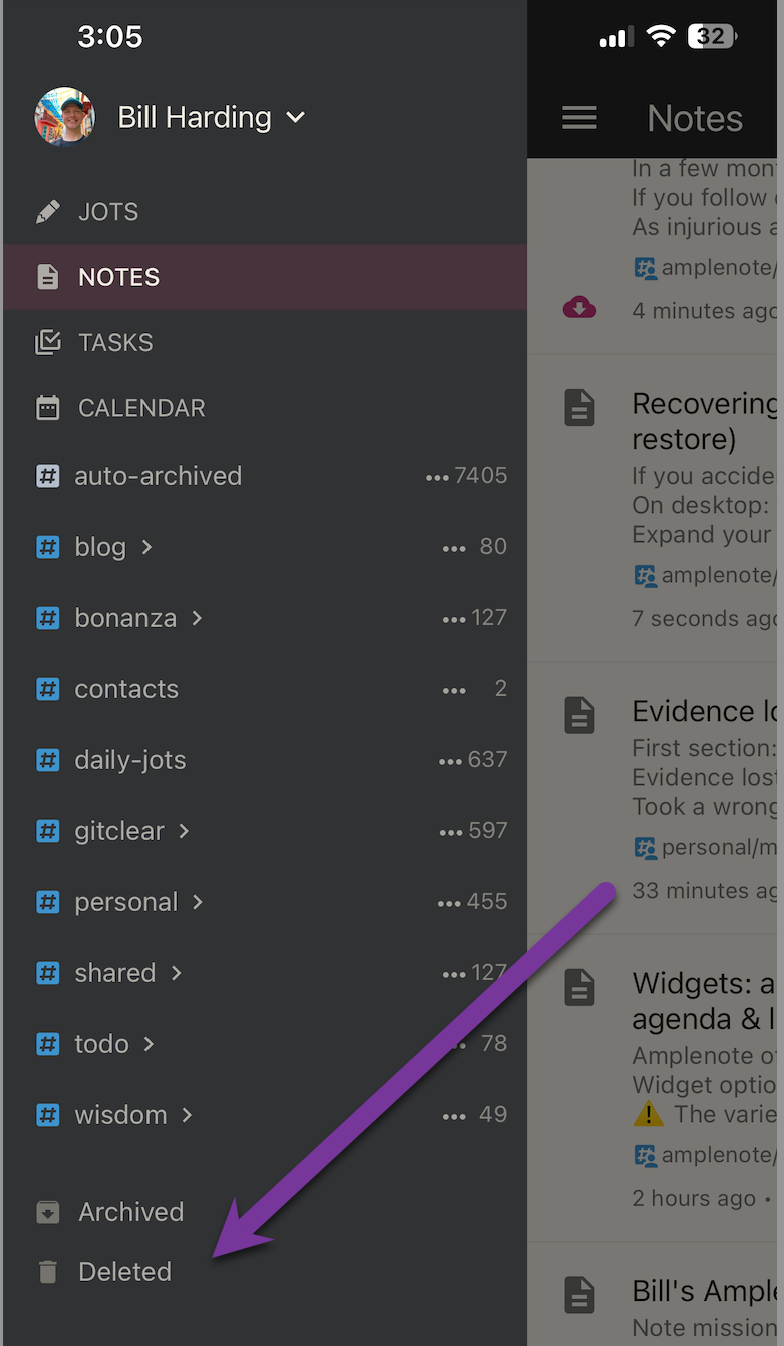Click the Calendar icon in the sidebar
The width and height of the screenshot is (784, 1346).
(x=47, y=407)
